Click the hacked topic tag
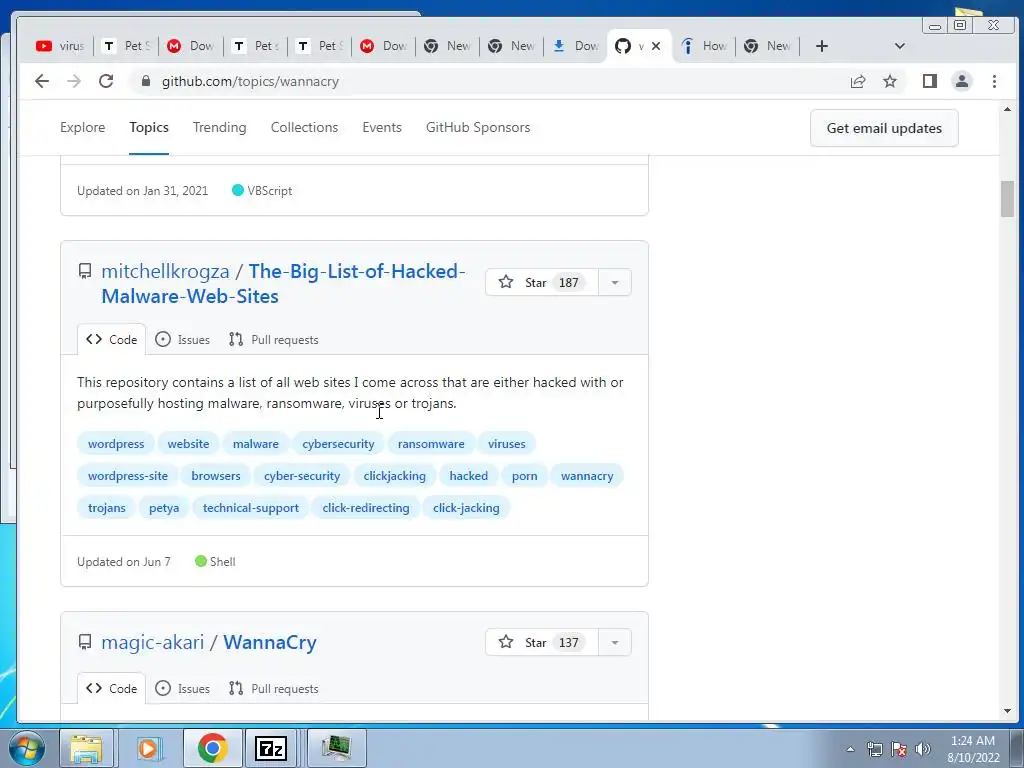The height and width of the screenshot is (768, 1024). 468,475
